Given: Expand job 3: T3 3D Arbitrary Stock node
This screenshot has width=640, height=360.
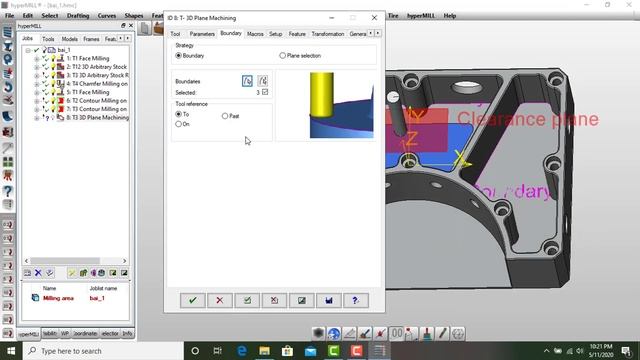Looking at the screenshot, I should [37, 76].
